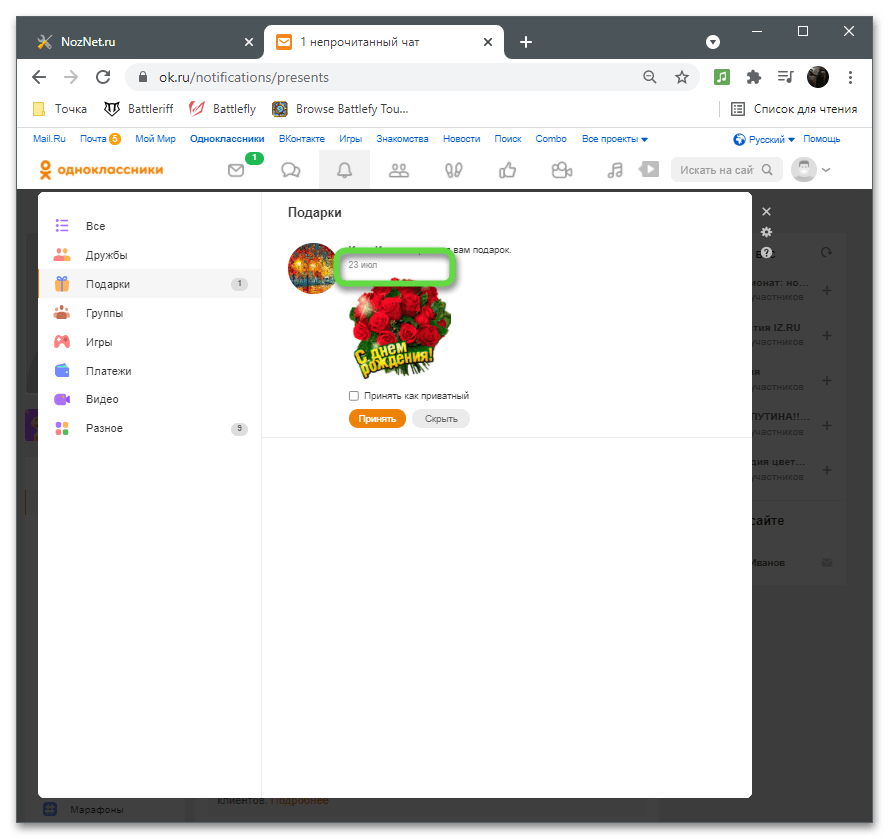Hide the gift with 'Скрыть' button

[x=441, y=419]
